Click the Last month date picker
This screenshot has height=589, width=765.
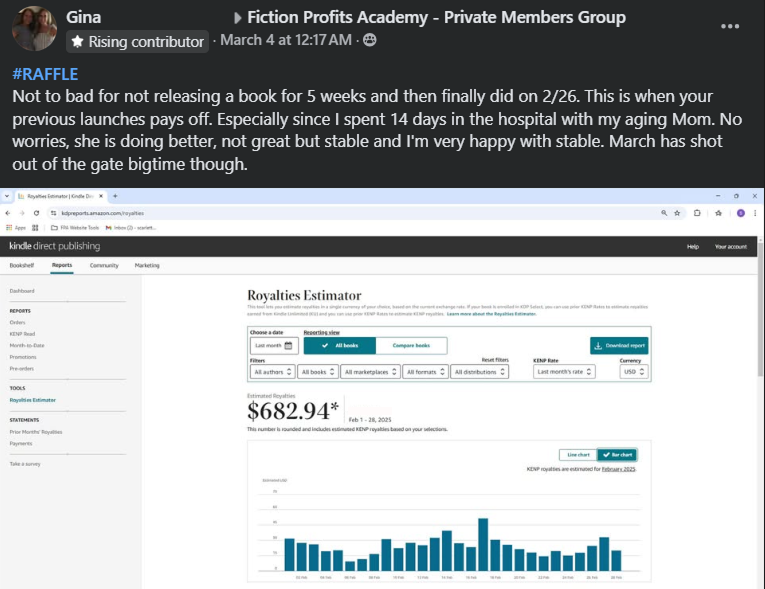click(x=273, y=345)
